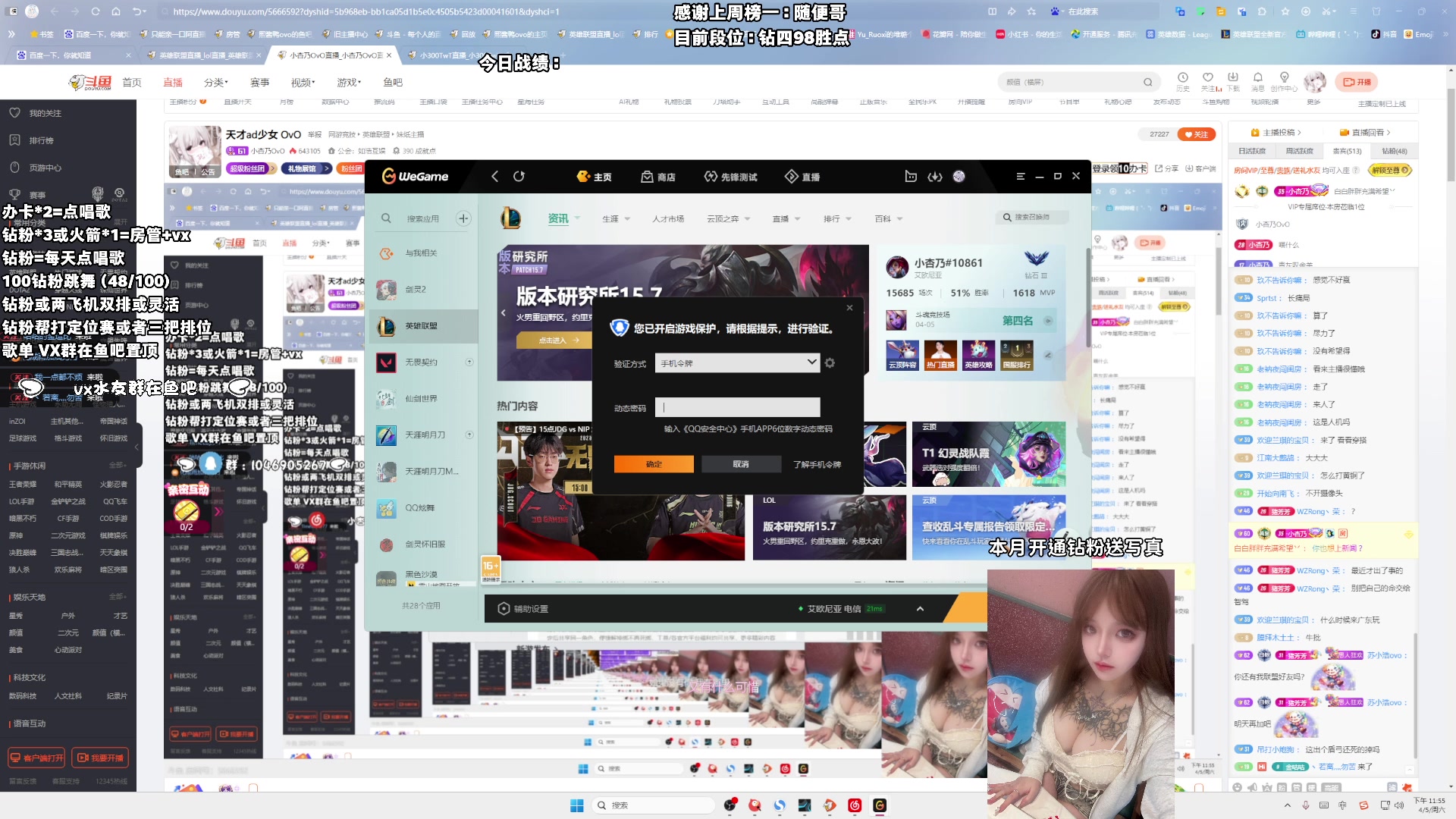Open WeGame 先锋测试 tab
The image size is (1456, 819).
pyautogui.click(x=730, y=177)
